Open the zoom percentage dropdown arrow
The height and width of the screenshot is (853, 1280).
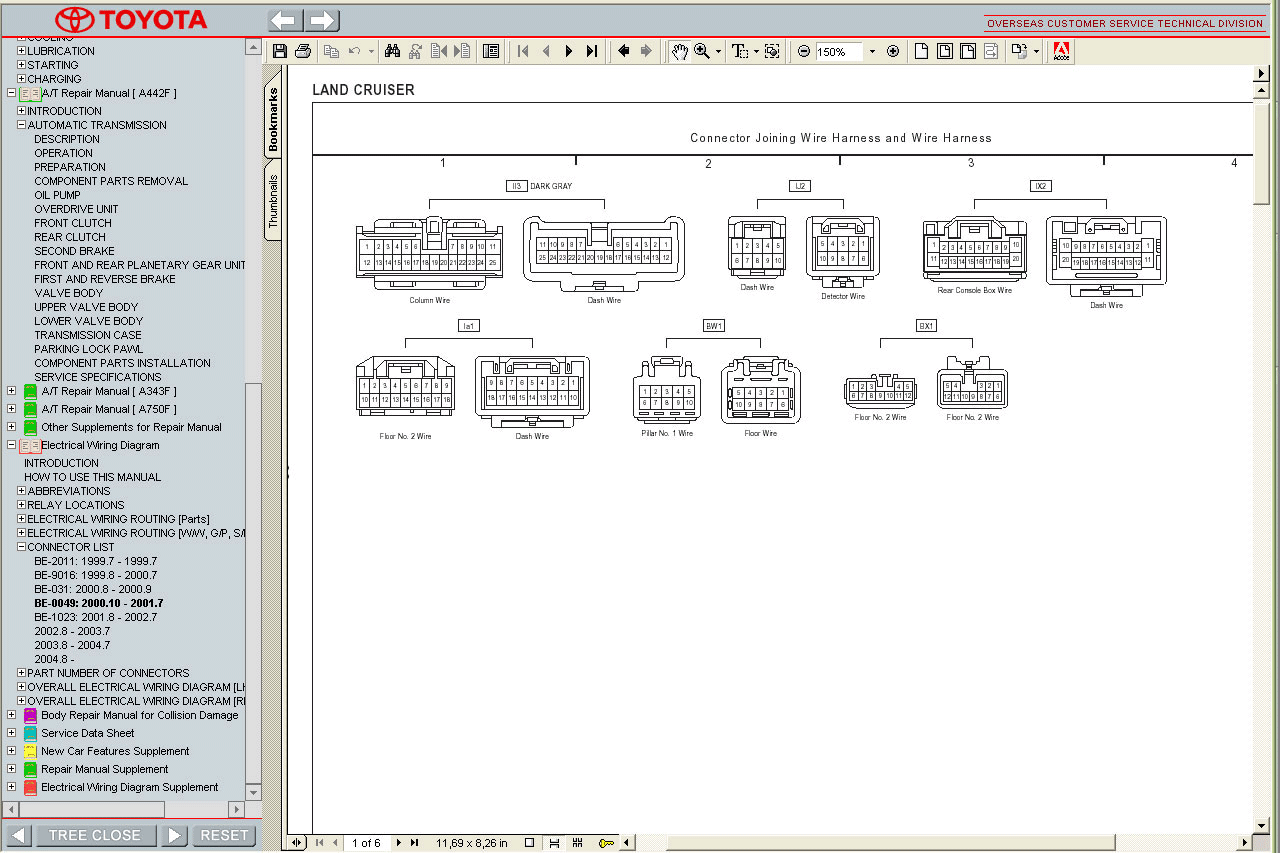coord(872,51)
